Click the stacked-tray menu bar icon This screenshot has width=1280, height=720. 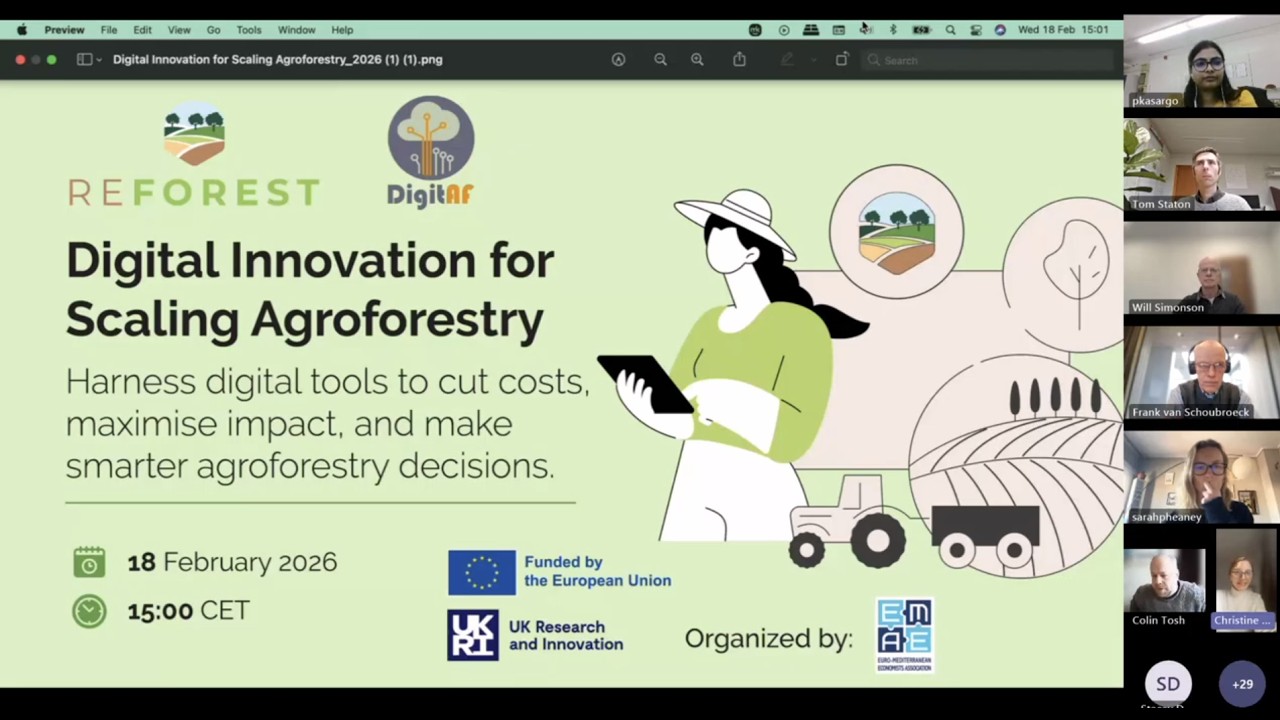811,30
